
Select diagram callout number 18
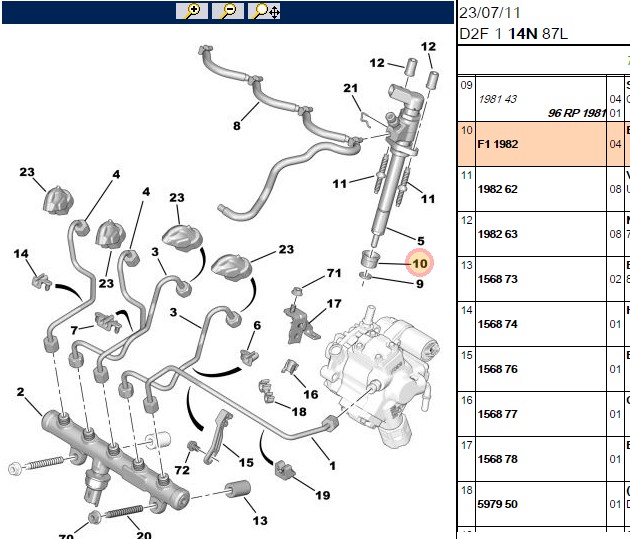tap(299, 412)
